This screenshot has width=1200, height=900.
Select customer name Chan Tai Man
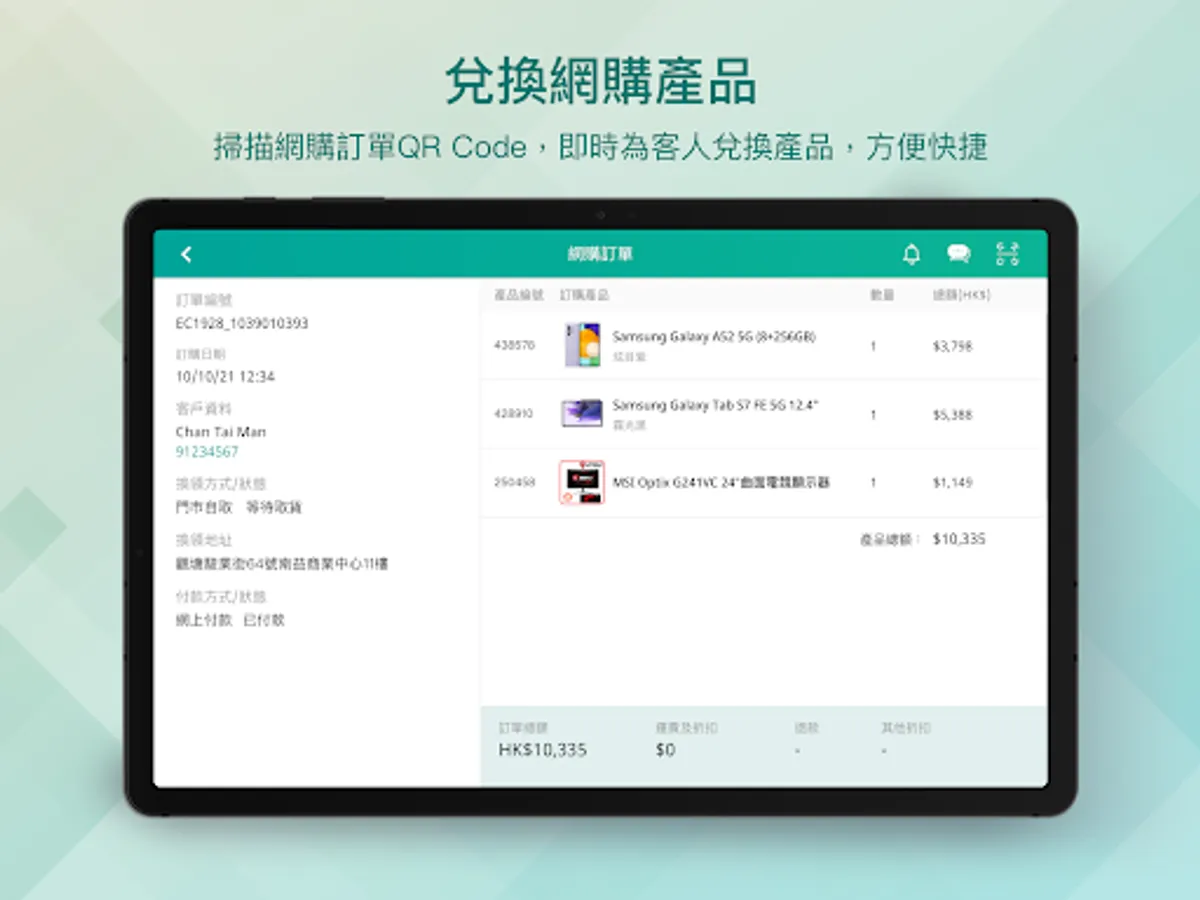tap(221, 432)
